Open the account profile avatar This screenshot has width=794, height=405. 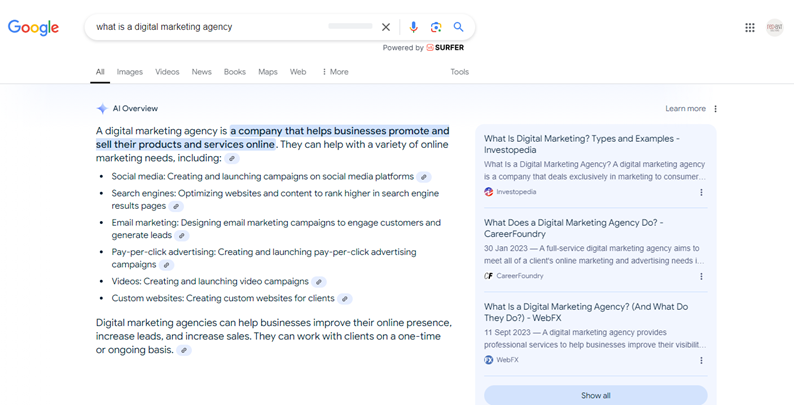click(775, 27)
